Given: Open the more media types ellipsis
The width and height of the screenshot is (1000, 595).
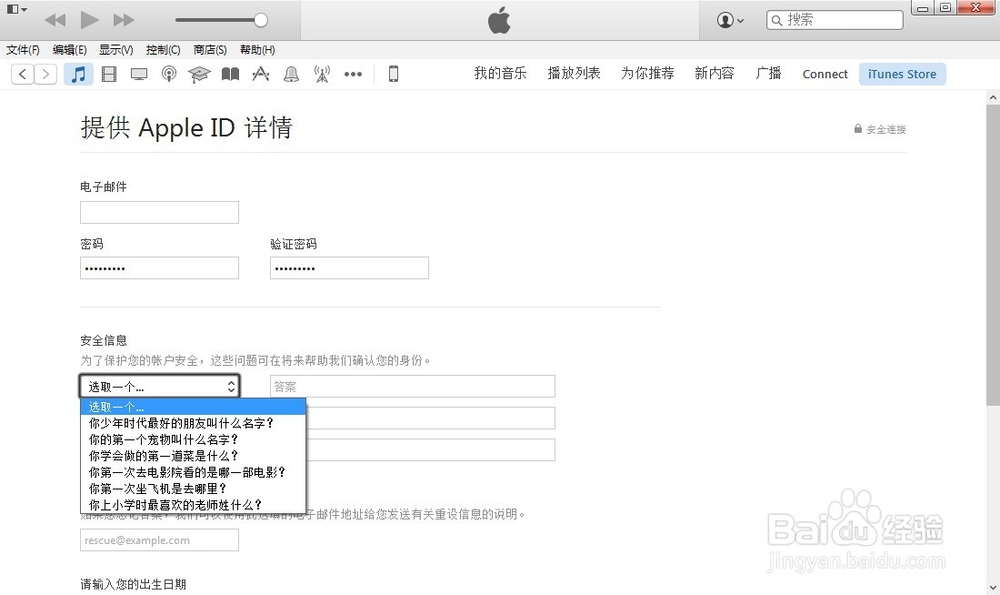Looking at the screenshot, I should [353, 74].
